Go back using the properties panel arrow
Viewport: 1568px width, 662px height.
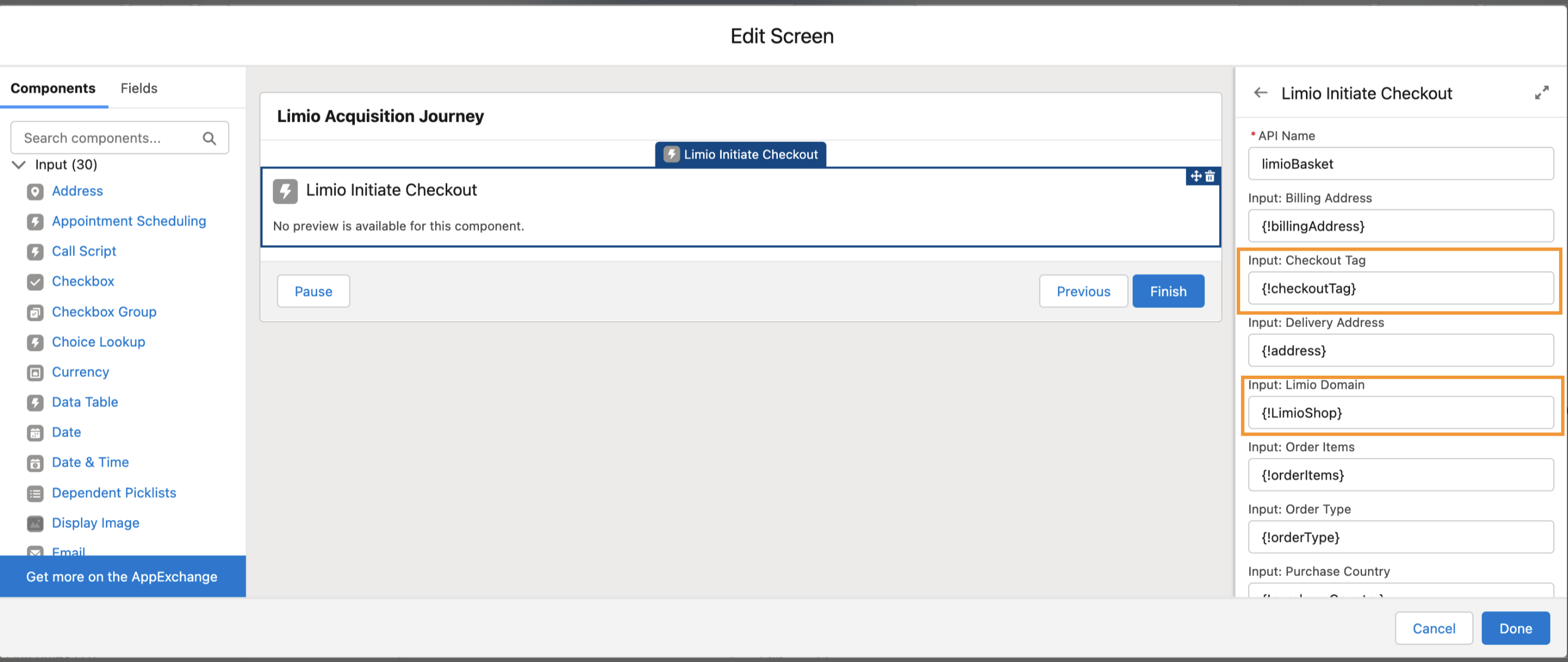(1261, 93)
